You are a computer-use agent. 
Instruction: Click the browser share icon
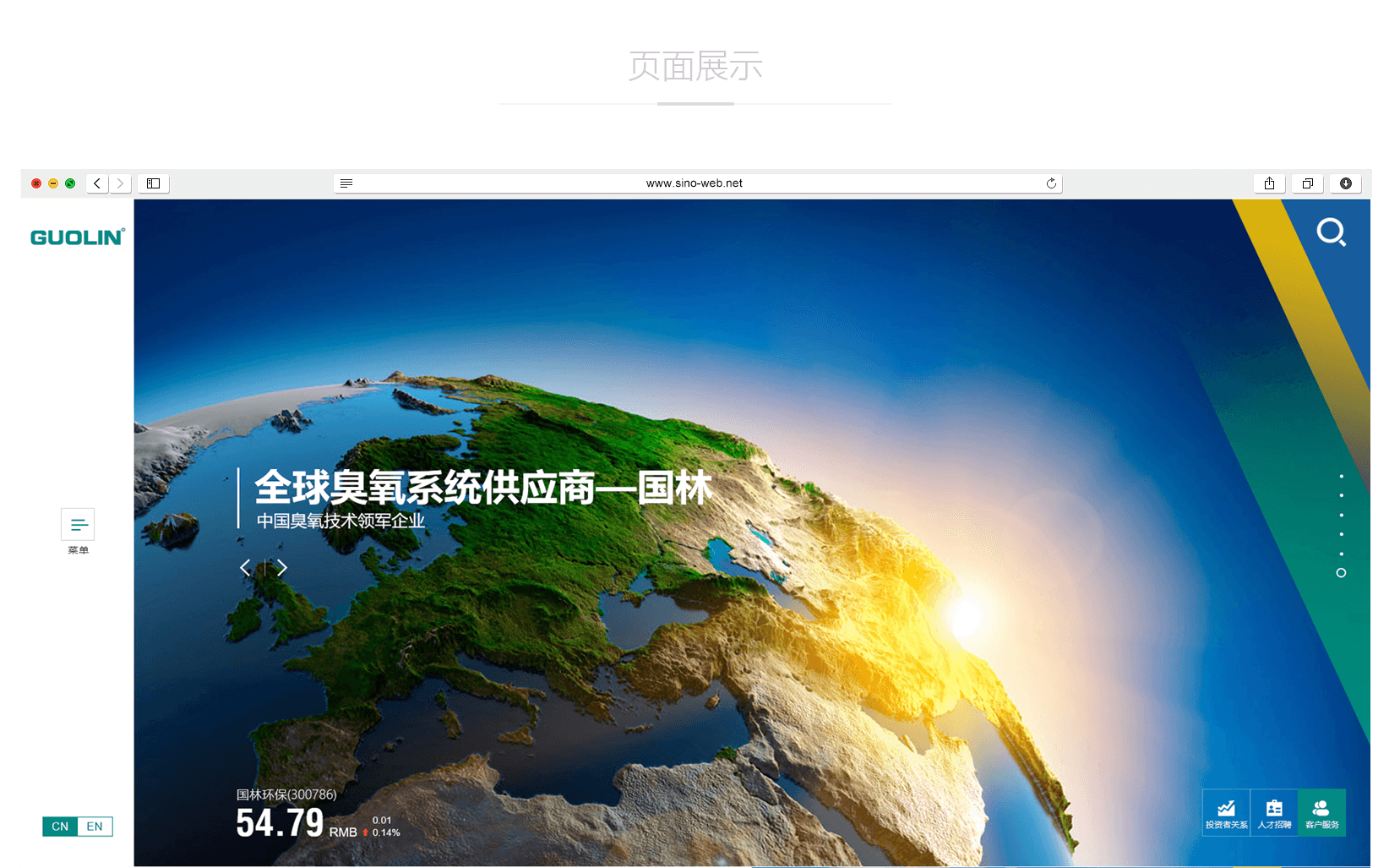(x=1269, y=183)
